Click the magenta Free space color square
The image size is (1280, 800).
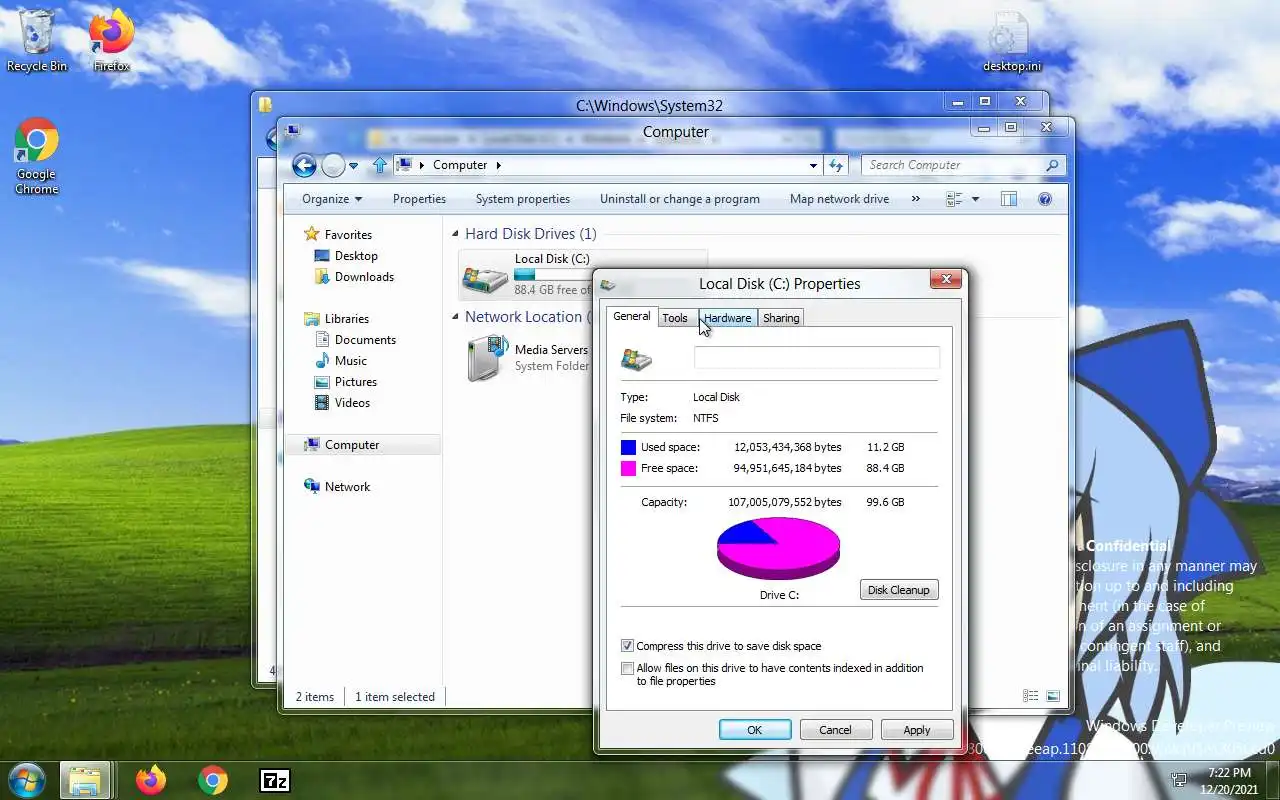pyautogui.click(x=628, y=468)
